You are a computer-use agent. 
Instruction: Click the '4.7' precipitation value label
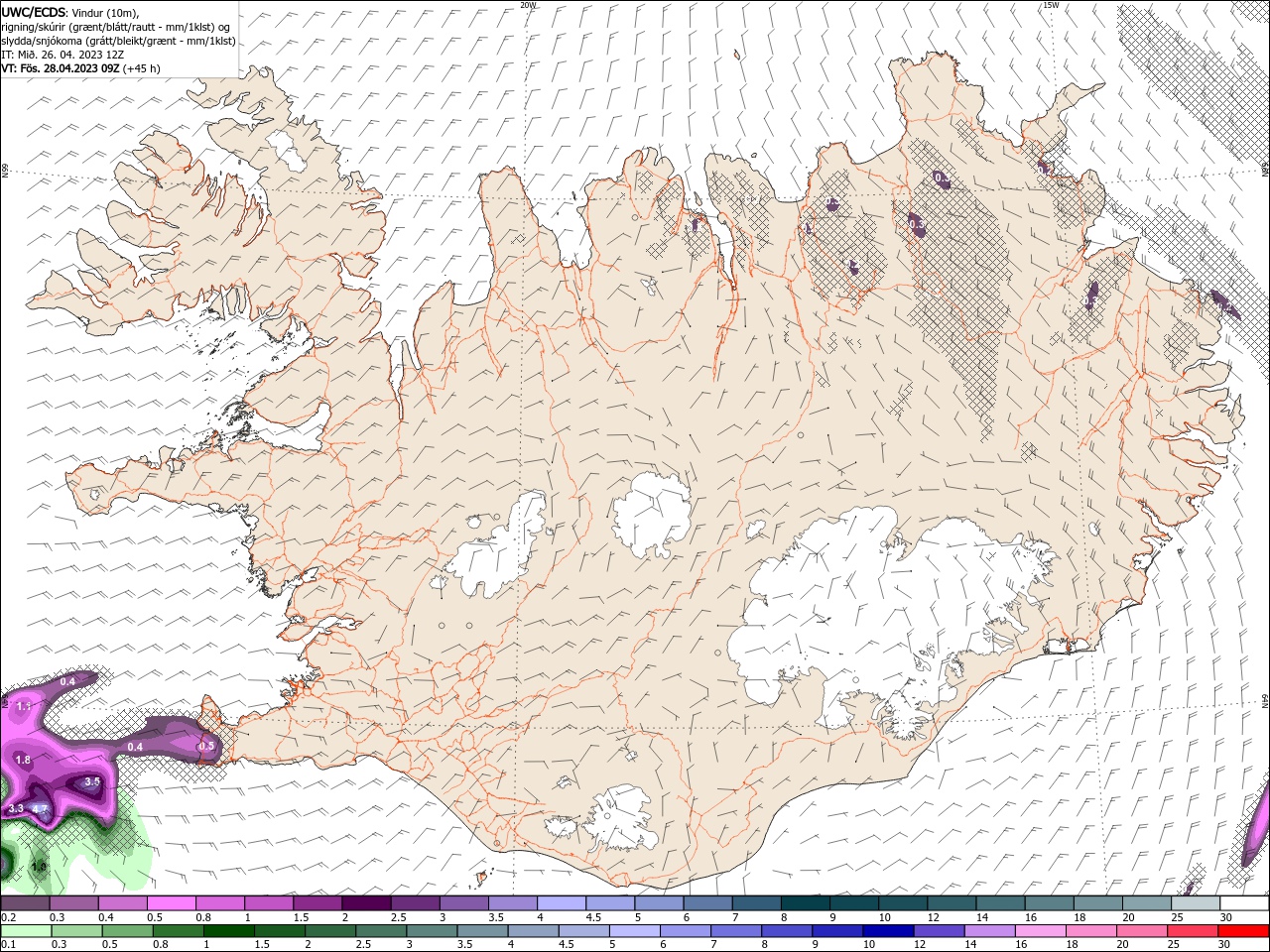pyautogui.click(x=41, y=809)
